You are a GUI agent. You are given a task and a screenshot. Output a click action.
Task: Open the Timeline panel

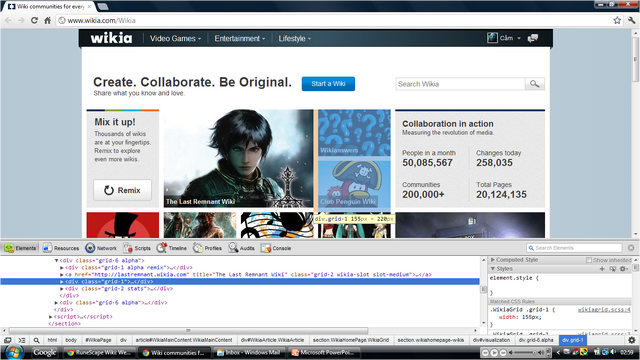[171, 248]
